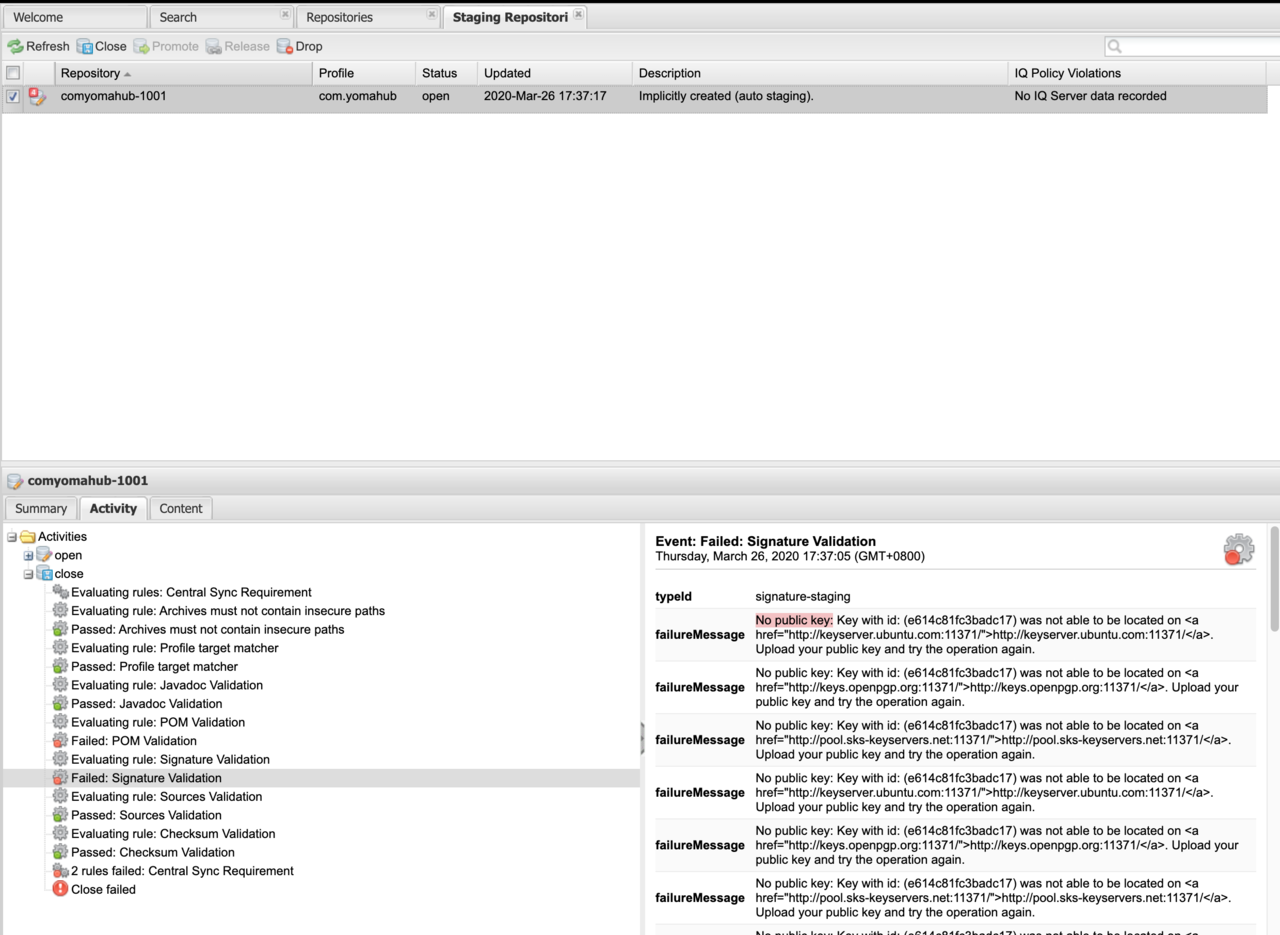Screen dimensions: 1280x935
Task: Select the Failed: POM Validation icon
Action: (60, 741)
